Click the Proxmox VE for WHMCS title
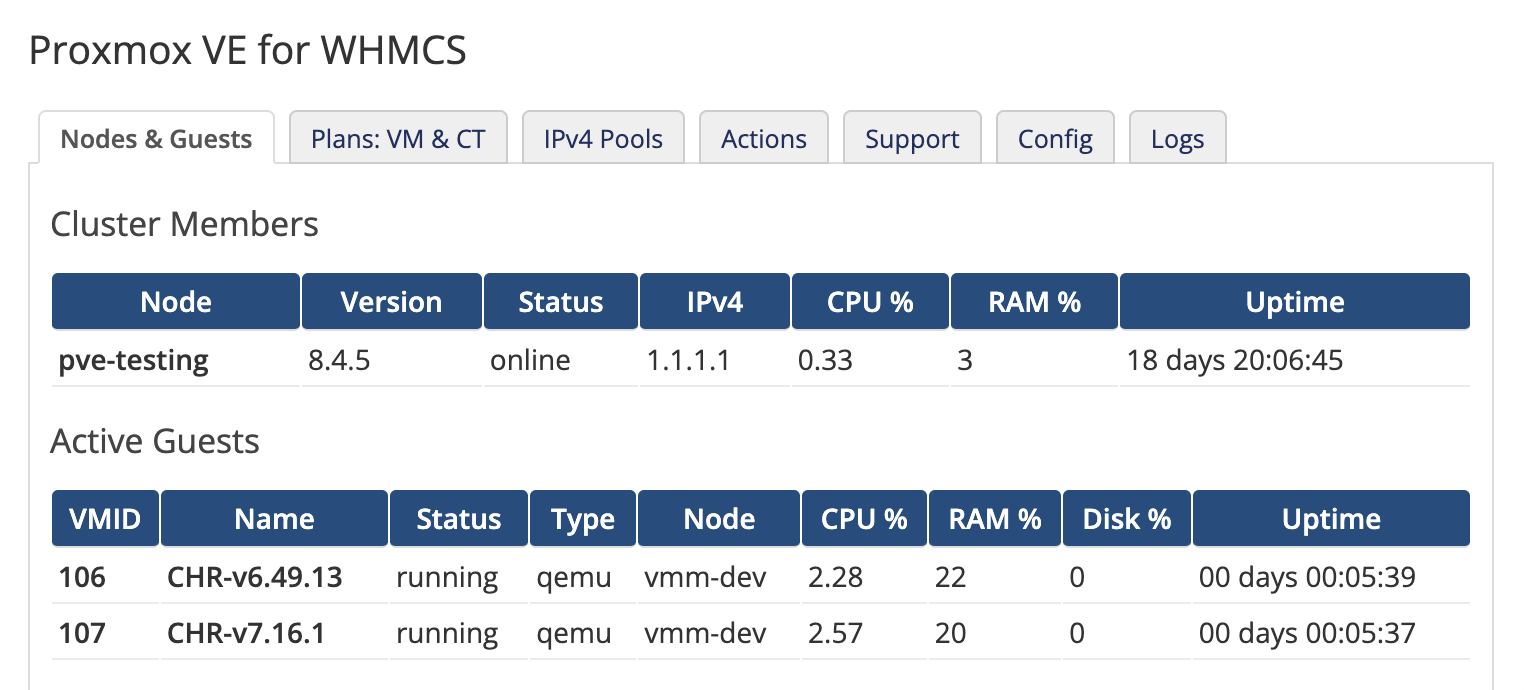This screenshot has width=1524, height=690. click(248, 50)
